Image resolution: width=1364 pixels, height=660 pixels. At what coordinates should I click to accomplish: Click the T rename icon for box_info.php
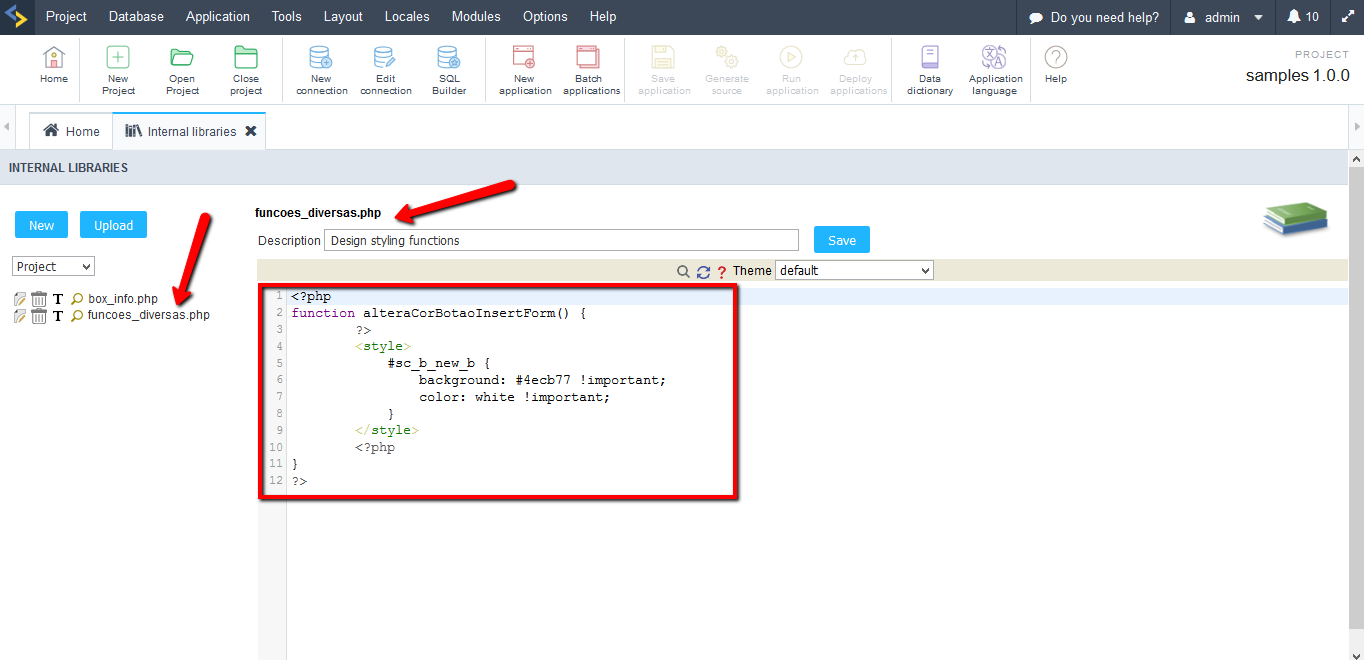[58, 299]
